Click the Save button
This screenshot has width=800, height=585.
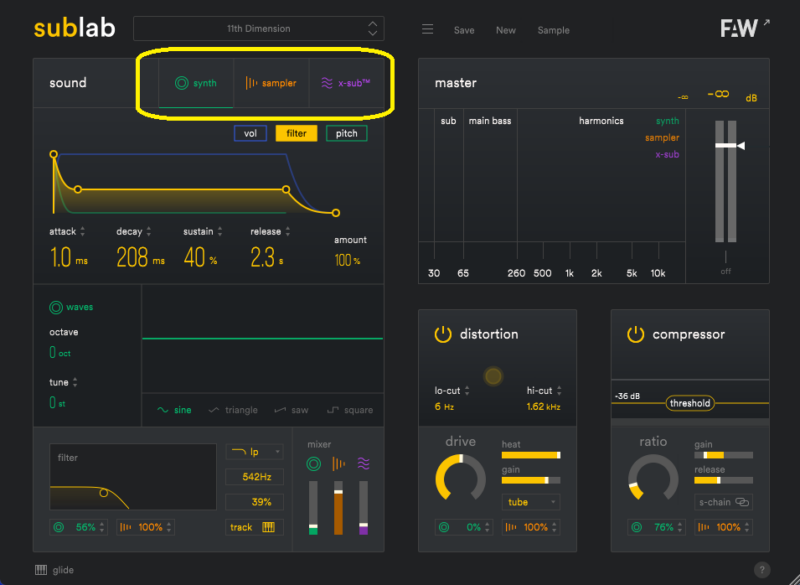(464, 30)
